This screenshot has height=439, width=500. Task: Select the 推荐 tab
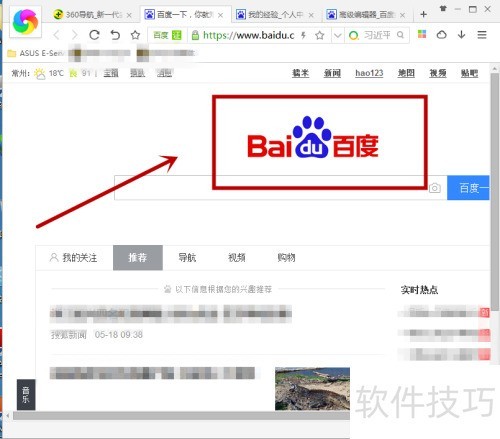pos(138,257)
